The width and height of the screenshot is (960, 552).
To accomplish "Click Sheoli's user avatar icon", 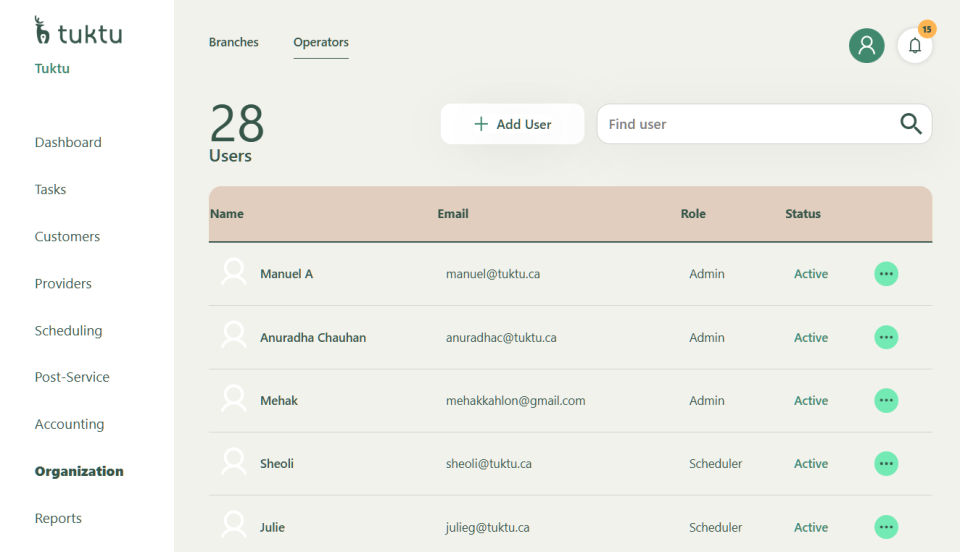I will [x=234, y=463].
